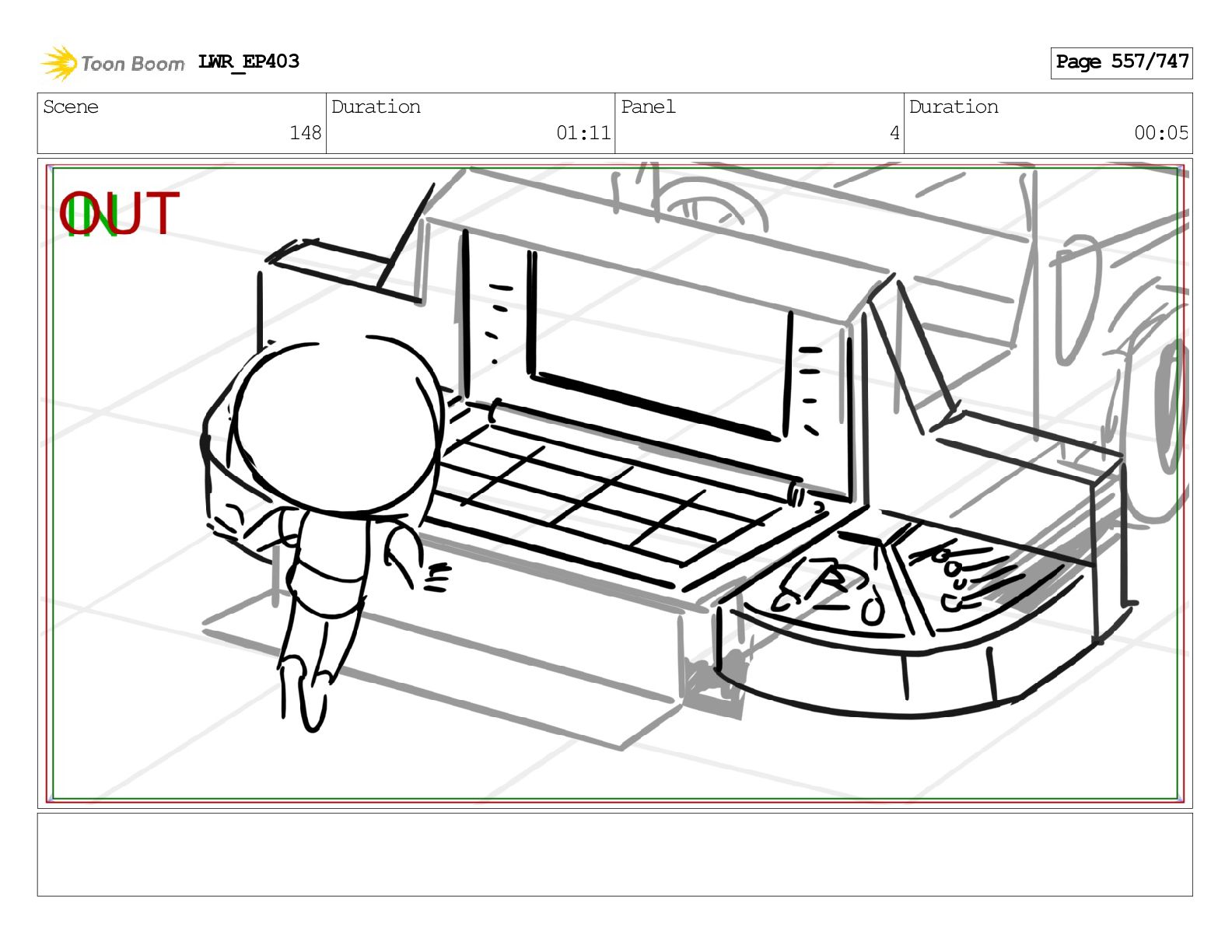Image resolution: width=1232 pixels, height=952 pixels.
Task: Click the Page 557/747 indicator box
Action: click(1122, 62)
